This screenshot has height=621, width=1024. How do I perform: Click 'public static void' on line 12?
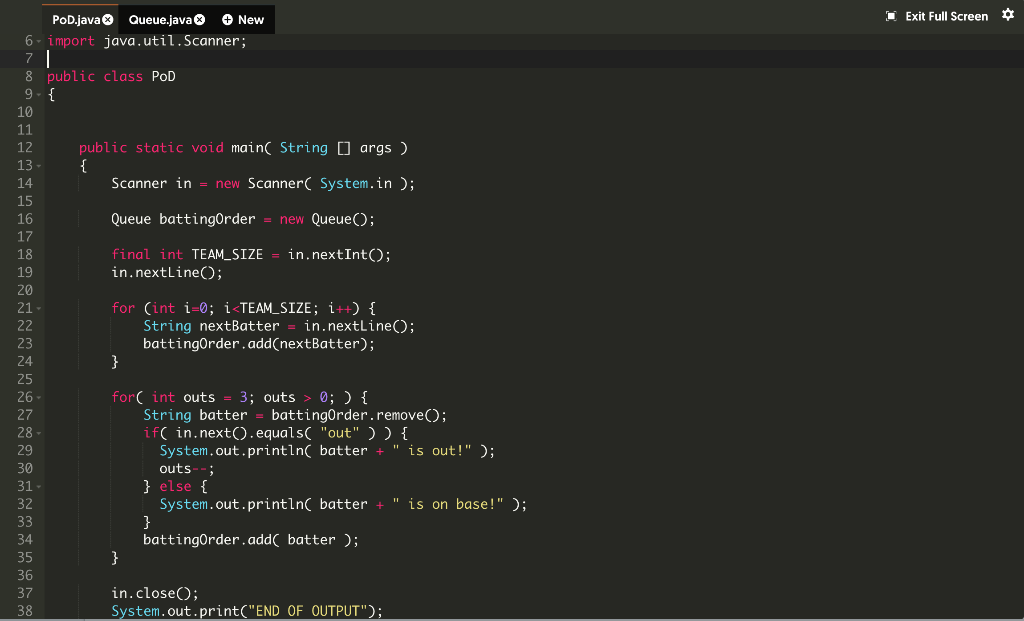pos(151,148)
